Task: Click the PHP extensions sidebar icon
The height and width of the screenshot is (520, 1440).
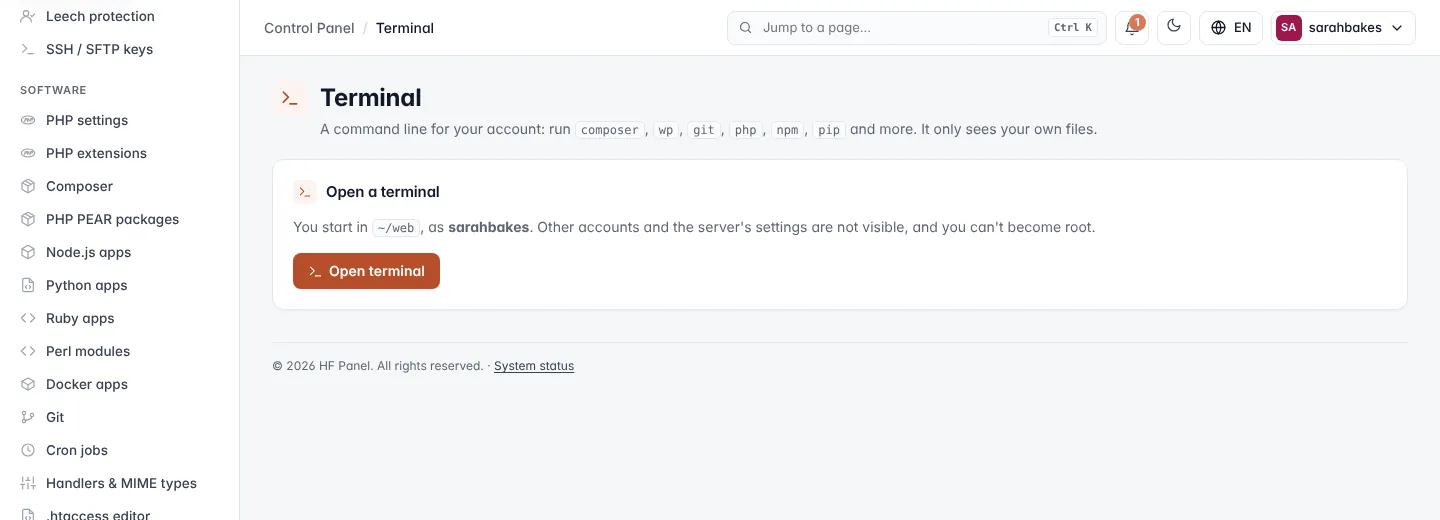Action: pyautogui.click(x=28, y=153)
